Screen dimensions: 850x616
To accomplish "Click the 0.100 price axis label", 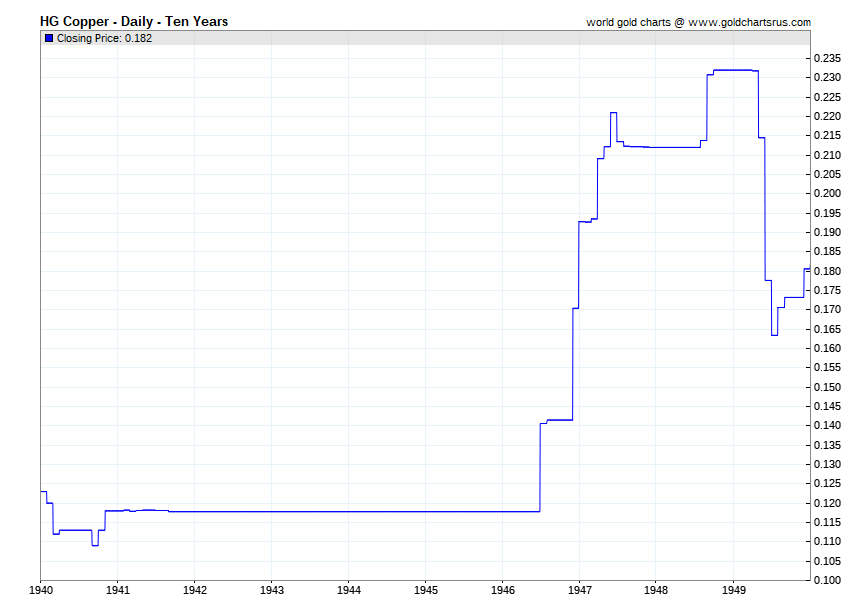I will [x=827, y=580].
